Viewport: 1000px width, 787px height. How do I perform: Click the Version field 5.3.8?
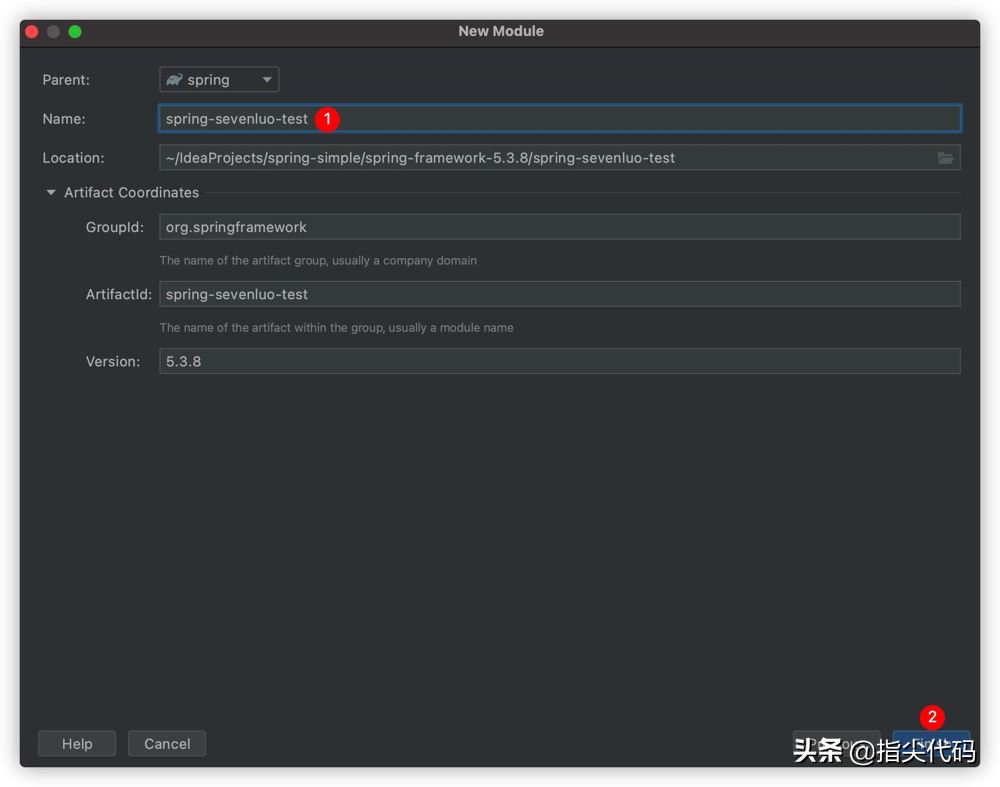point(559,361)
